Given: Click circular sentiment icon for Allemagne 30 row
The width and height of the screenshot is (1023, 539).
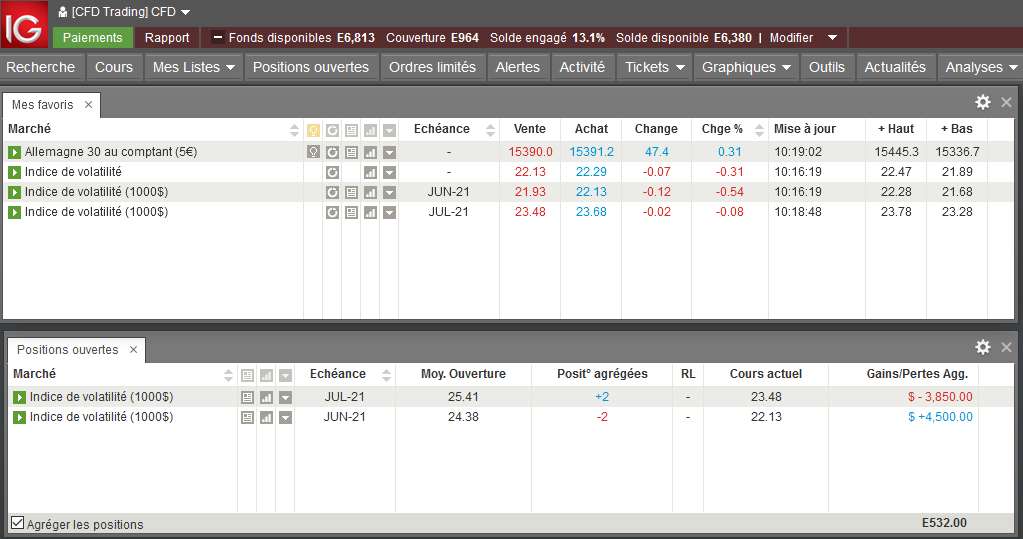Looking at the screenshot, I should (332, 152).
